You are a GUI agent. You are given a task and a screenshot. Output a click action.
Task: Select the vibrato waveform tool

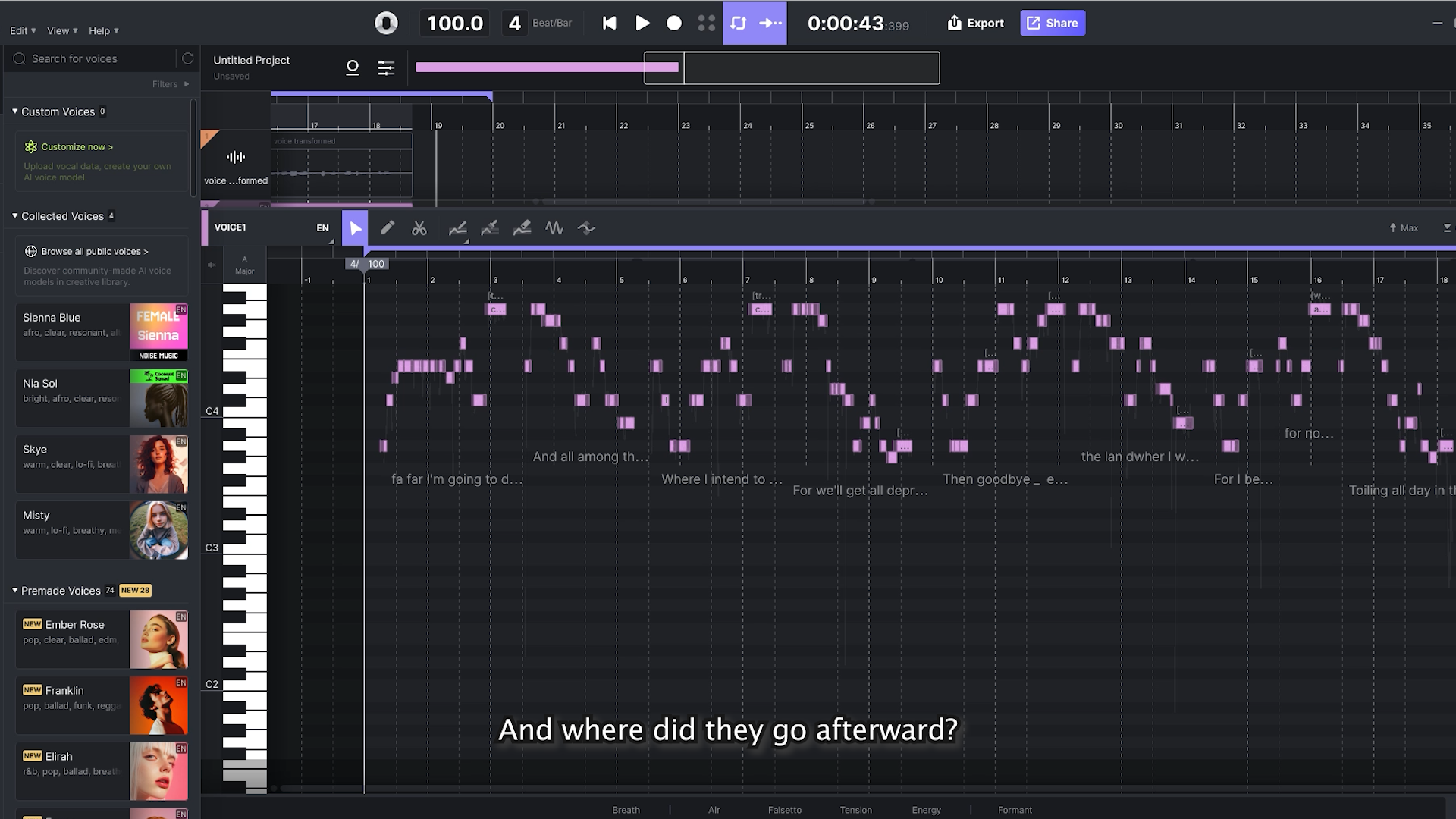tap(554, 227)
